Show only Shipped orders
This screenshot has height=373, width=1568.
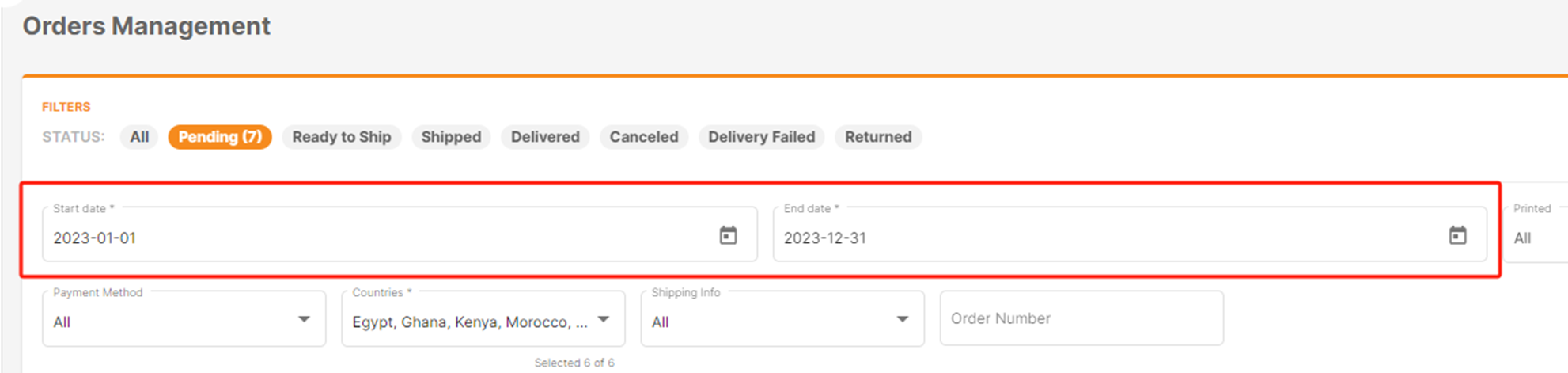point(451,137)
